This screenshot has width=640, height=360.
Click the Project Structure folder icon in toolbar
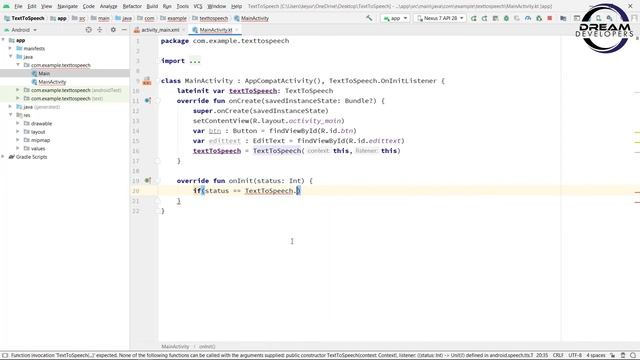click(x=563, y=18)
